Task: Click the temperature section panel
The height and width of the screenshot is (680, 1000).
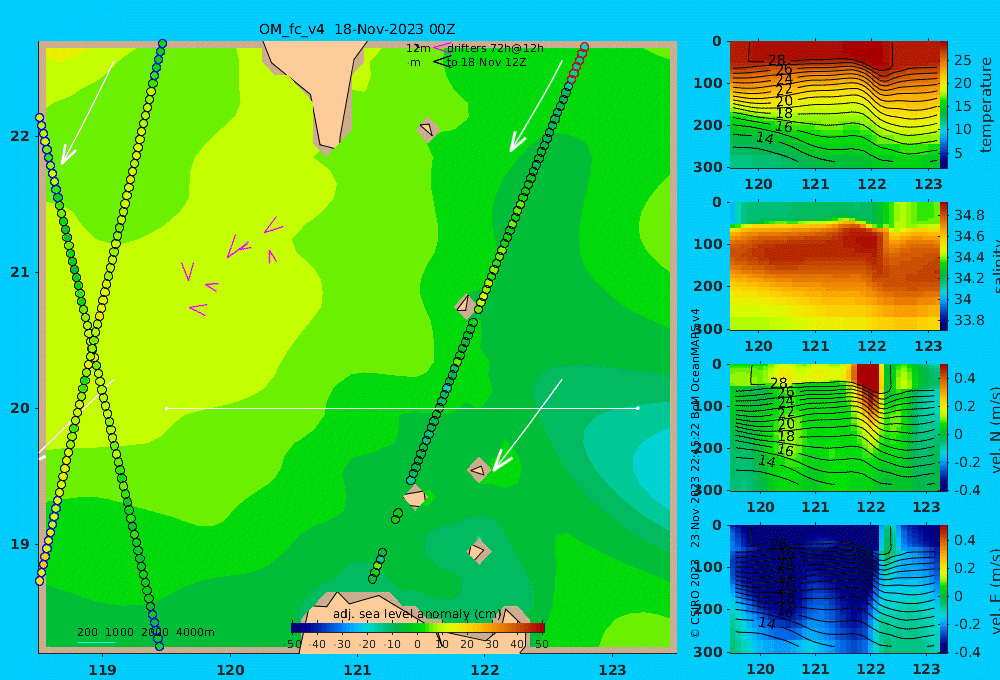Action: (834, 105)
